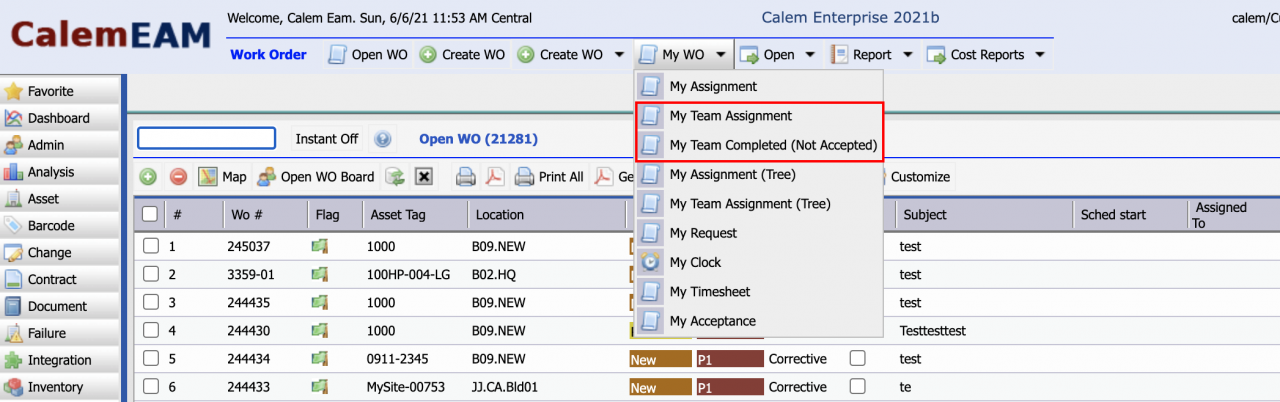The image size is (1280, 402).
Task: Open the Favorite sidebar module
Action: [59, 91]
